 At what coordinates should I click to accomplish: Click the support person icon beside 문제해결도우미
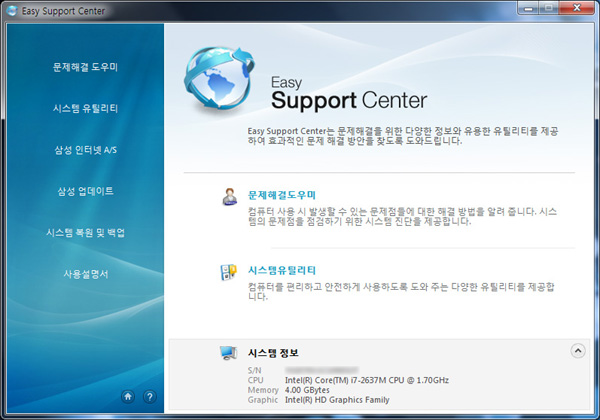[229, 197]
